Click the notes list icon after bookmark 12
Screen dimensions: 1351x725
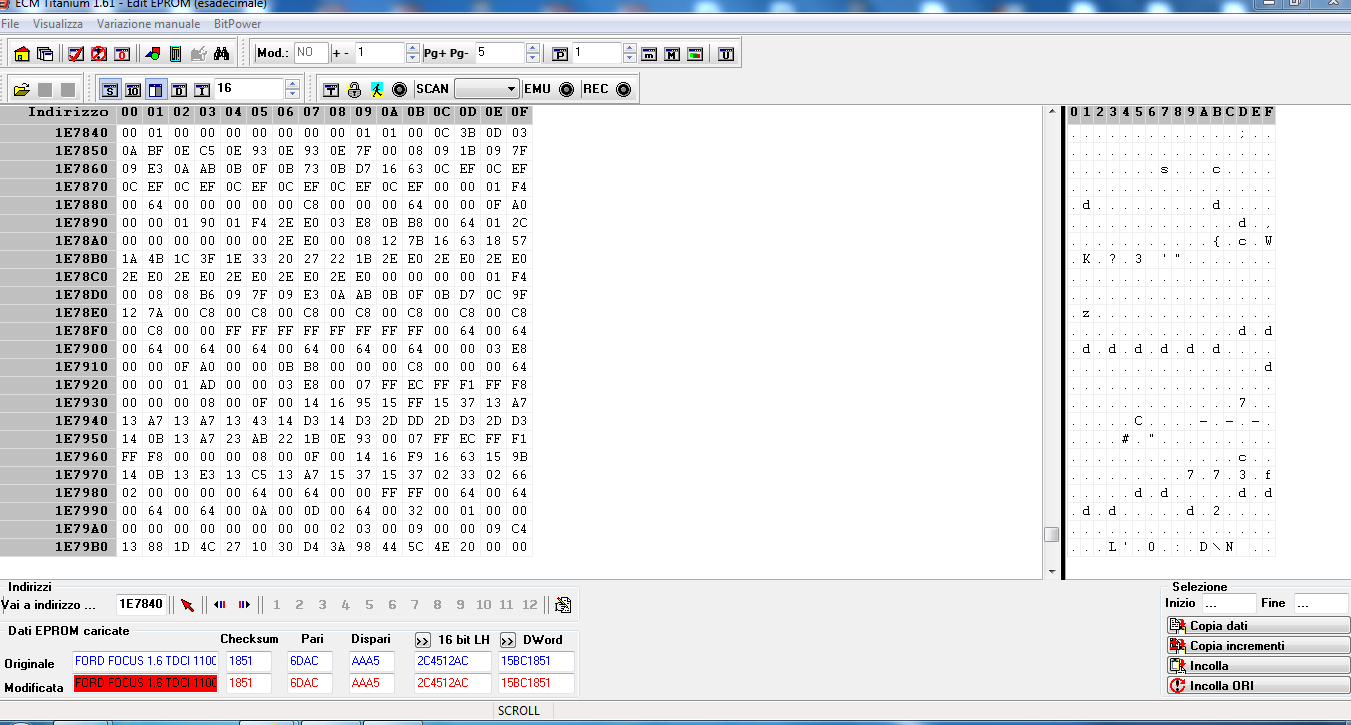pyautogui.click(x=563, y=605)
